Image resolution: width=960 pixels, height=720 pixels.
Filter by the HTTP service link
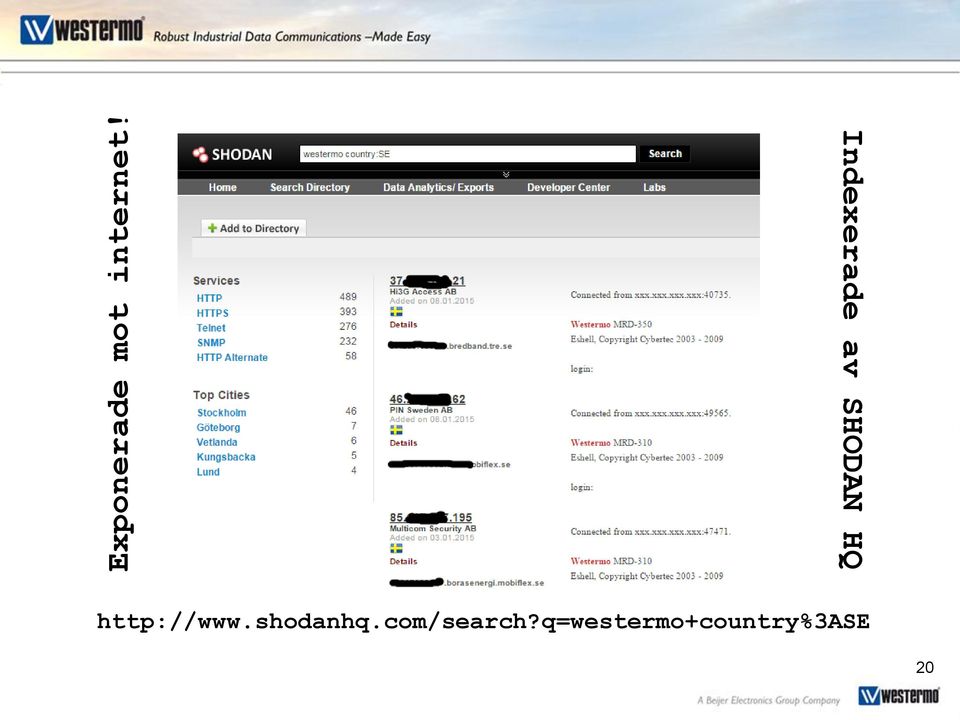[x=209, y=298]
